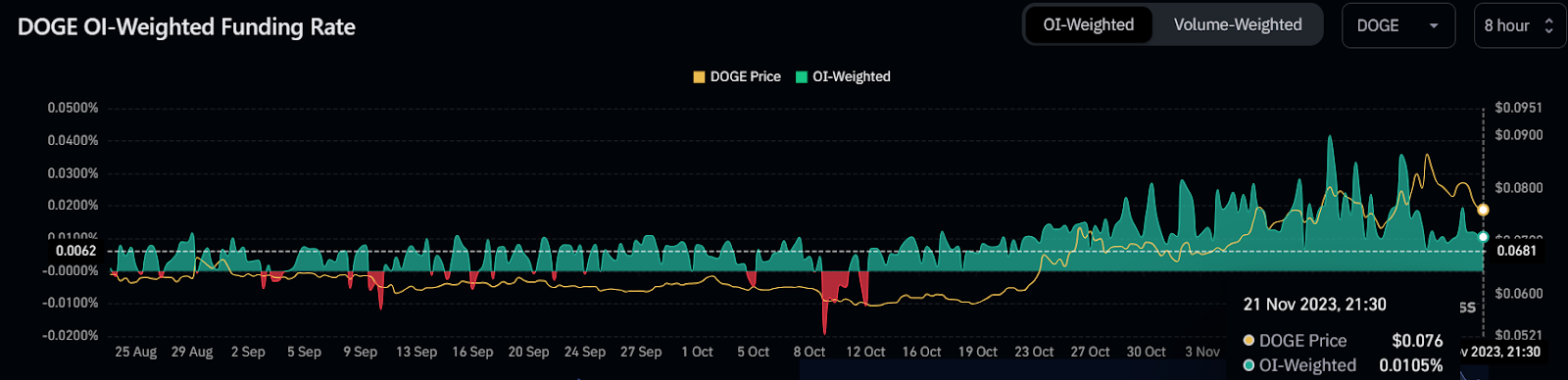The image size is (1568, 380).
Task: Click the 16 Oct date label
Action: [921, 352]
